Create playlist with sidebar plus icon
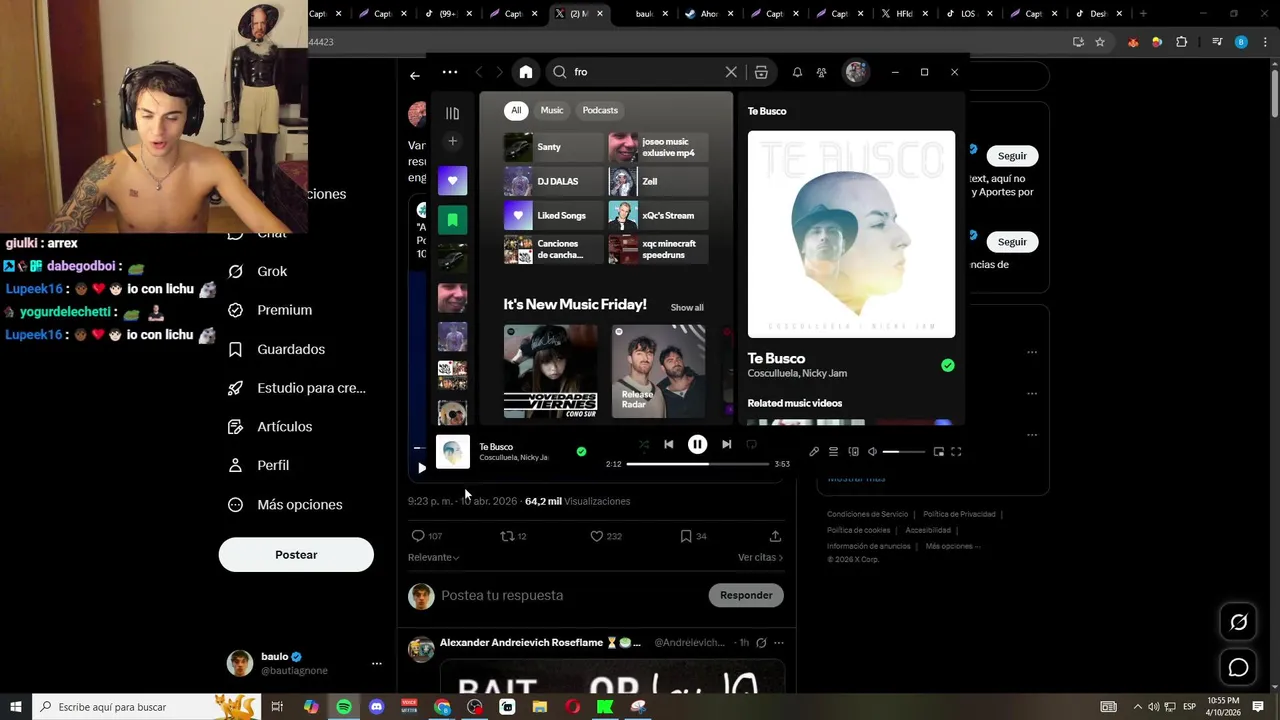The image size is (1280, 720). pos(452,141)
